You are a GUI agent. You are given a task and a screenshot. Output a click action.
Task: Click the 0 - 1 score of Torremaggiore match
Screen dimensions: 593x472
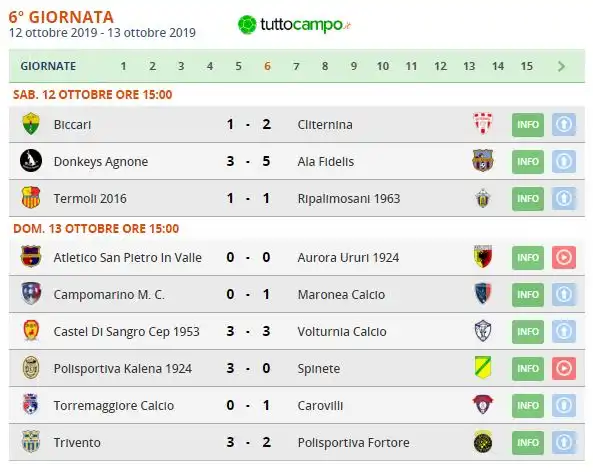click(248, 405)
